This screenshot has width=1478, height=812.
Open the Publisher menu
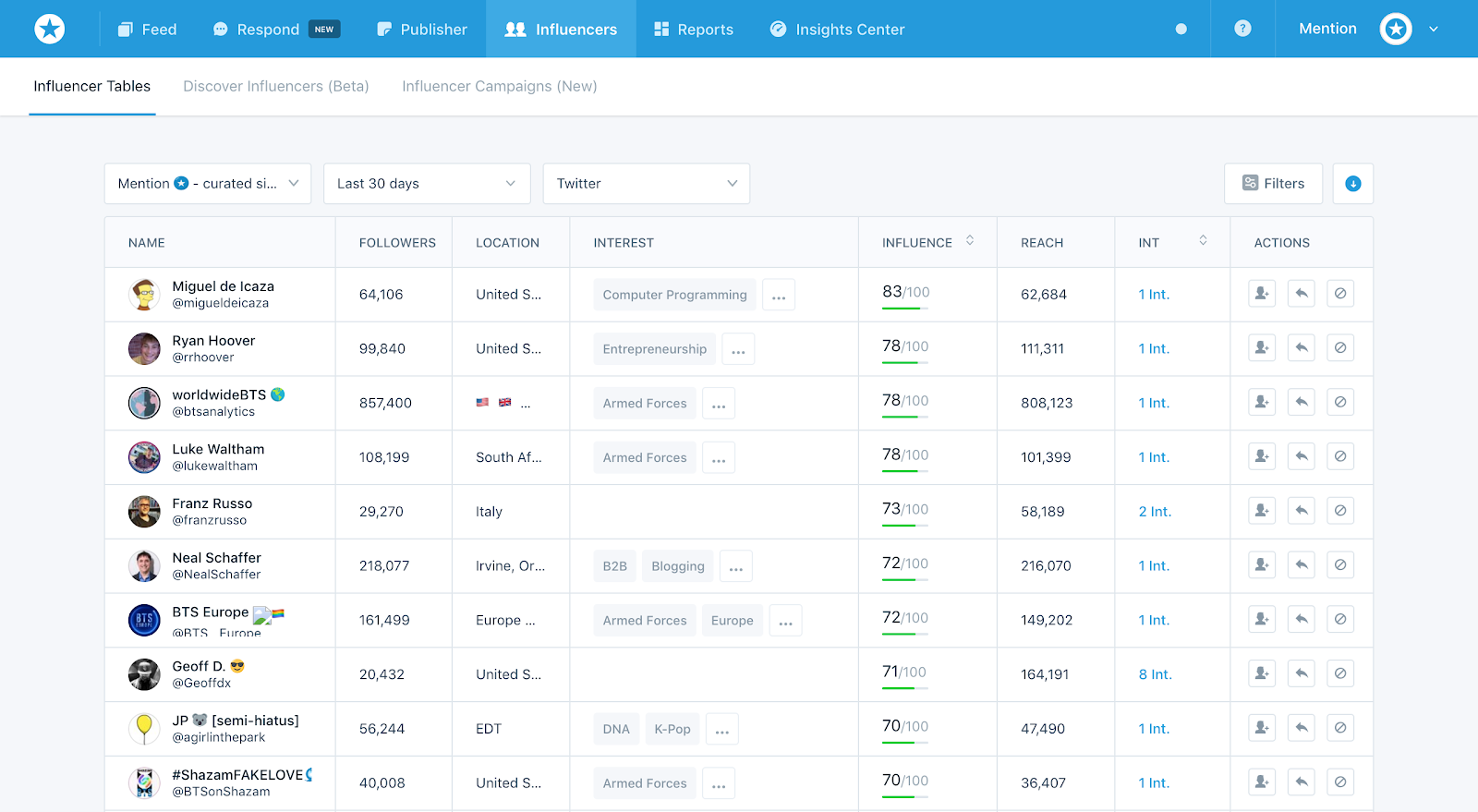pos(422,30)
